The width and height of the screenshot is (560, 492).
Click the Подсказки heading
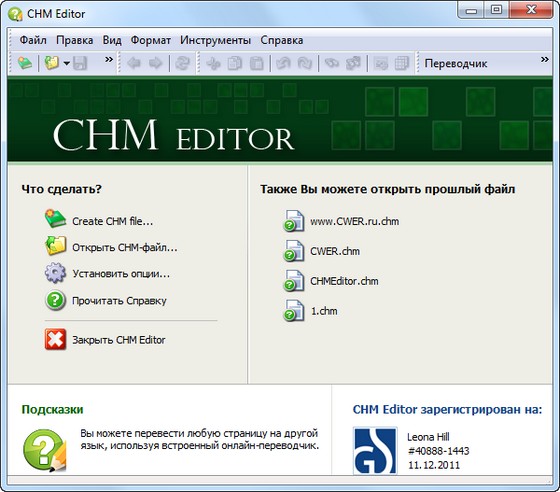[x=52, y=410]
